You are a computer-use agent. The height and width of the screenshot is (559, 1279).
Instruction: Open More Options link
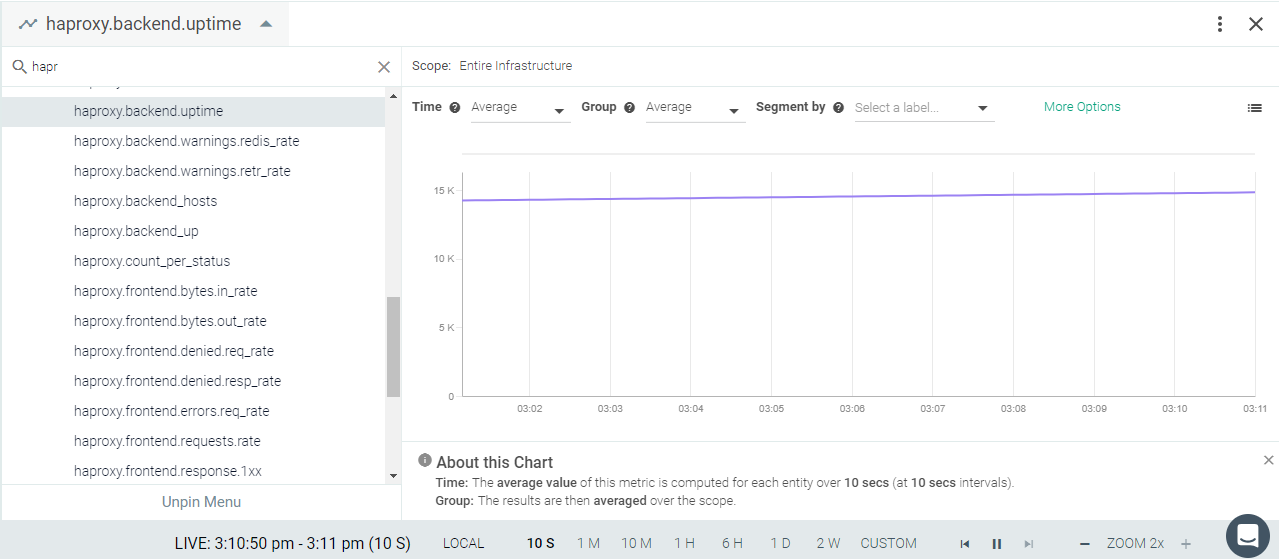click(x=1082, y=107)
